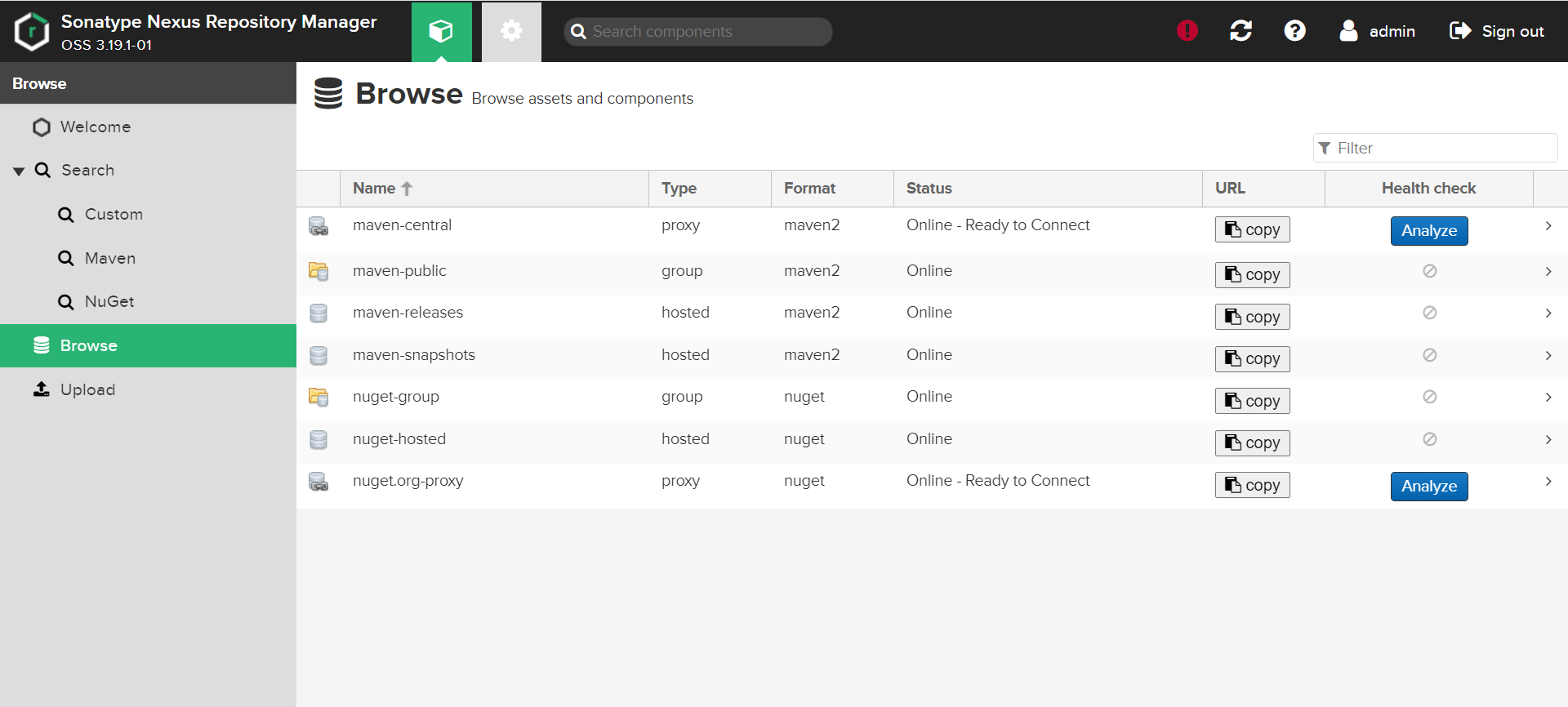
Task: Click the Health check column header
Action: (1428, 188)
